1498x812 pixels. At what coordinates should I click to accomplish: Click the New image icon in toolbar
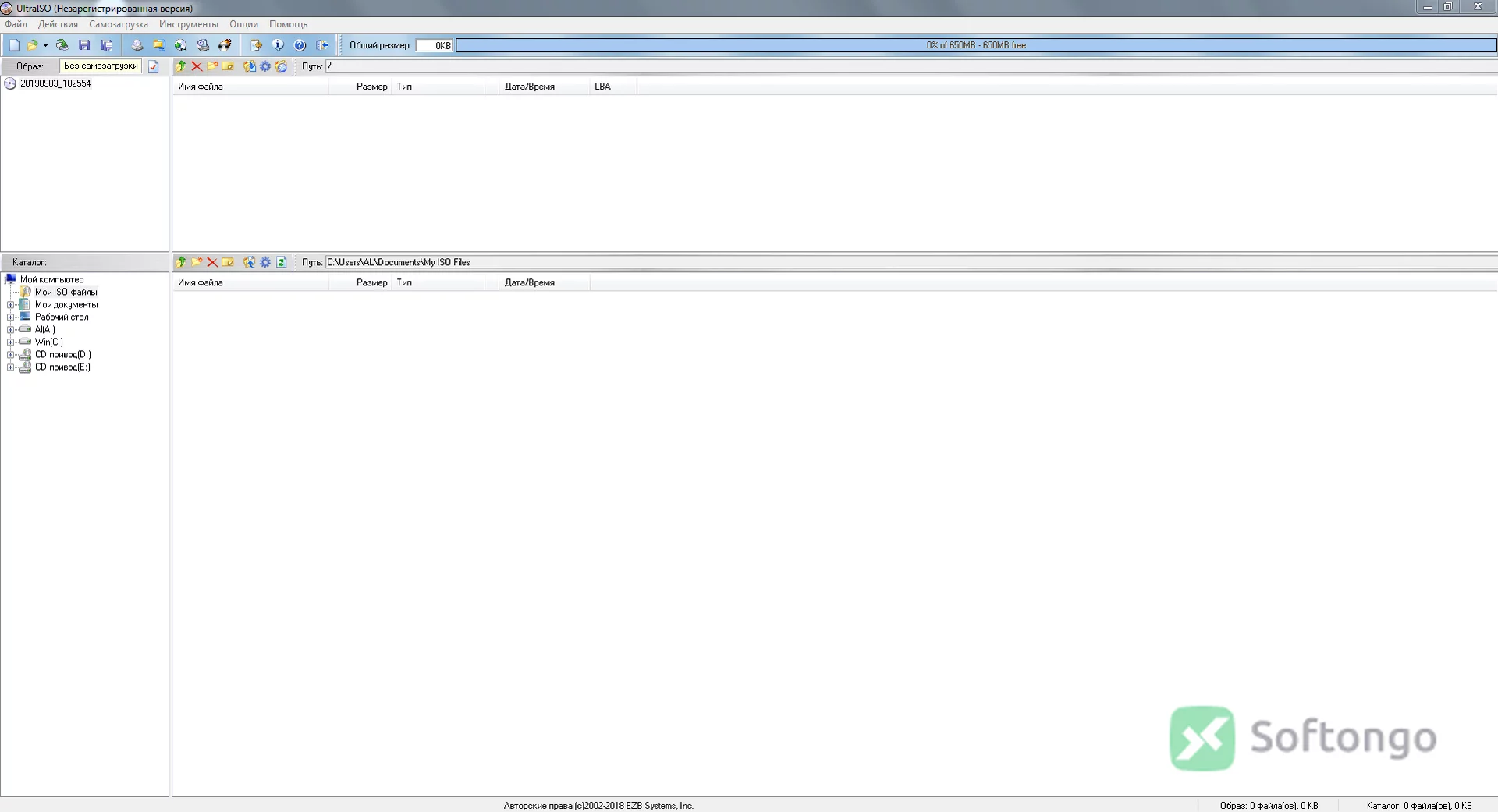pyautogui.click(x=14, y=45)
